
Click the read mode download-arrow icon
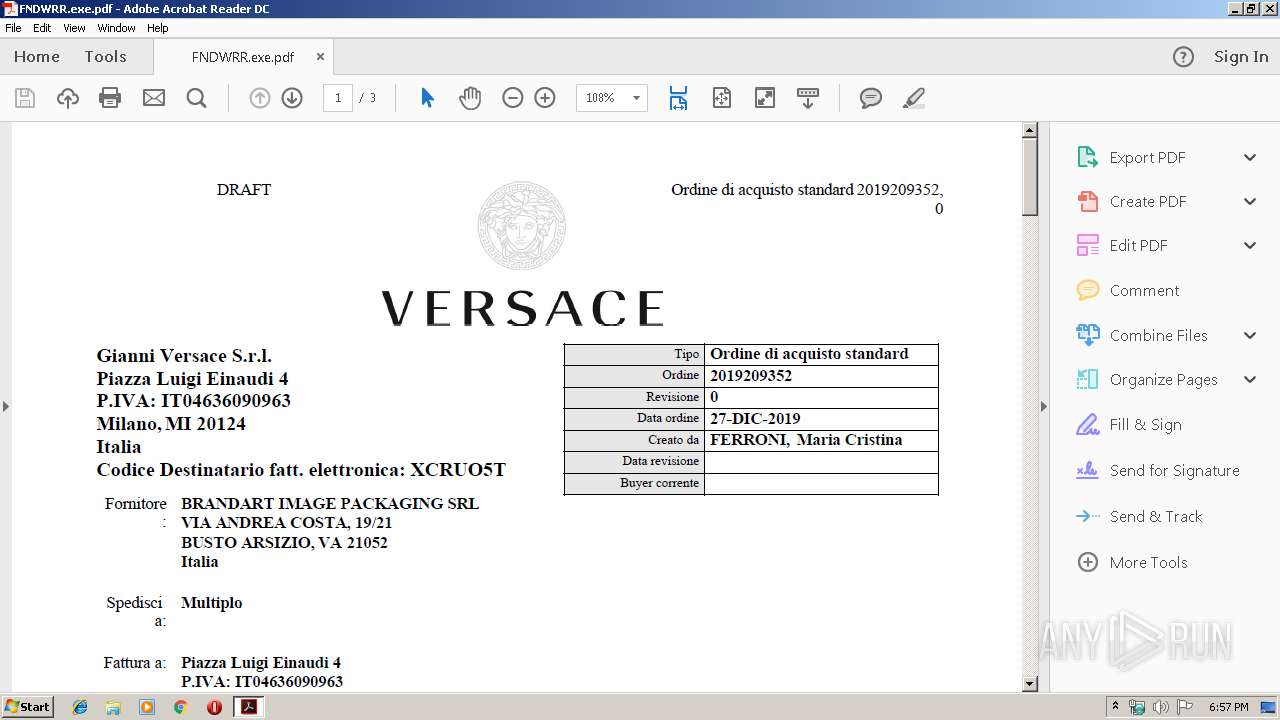(808, 98)
